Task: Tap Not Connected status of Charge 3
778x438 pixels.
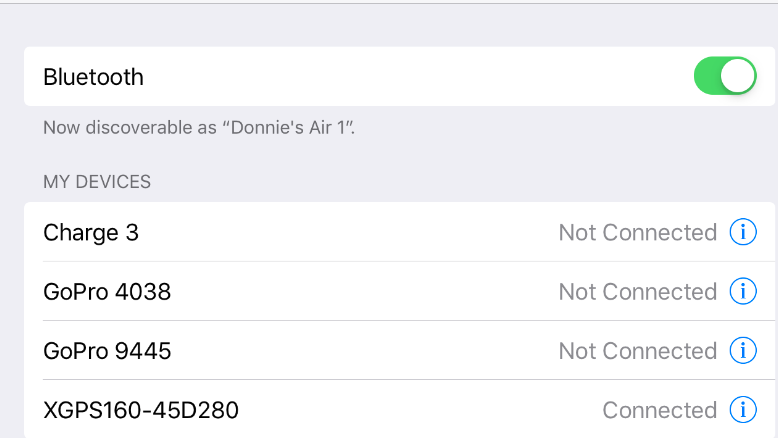Action: pos(638,232)
